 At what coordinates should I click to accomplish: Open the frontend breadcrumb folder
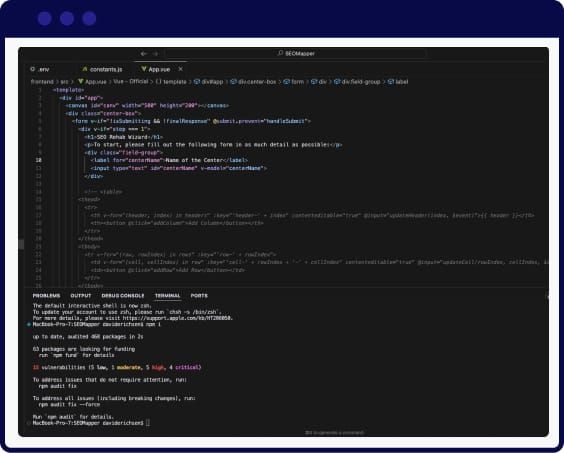pyautogui.click(x=42, y=82)
